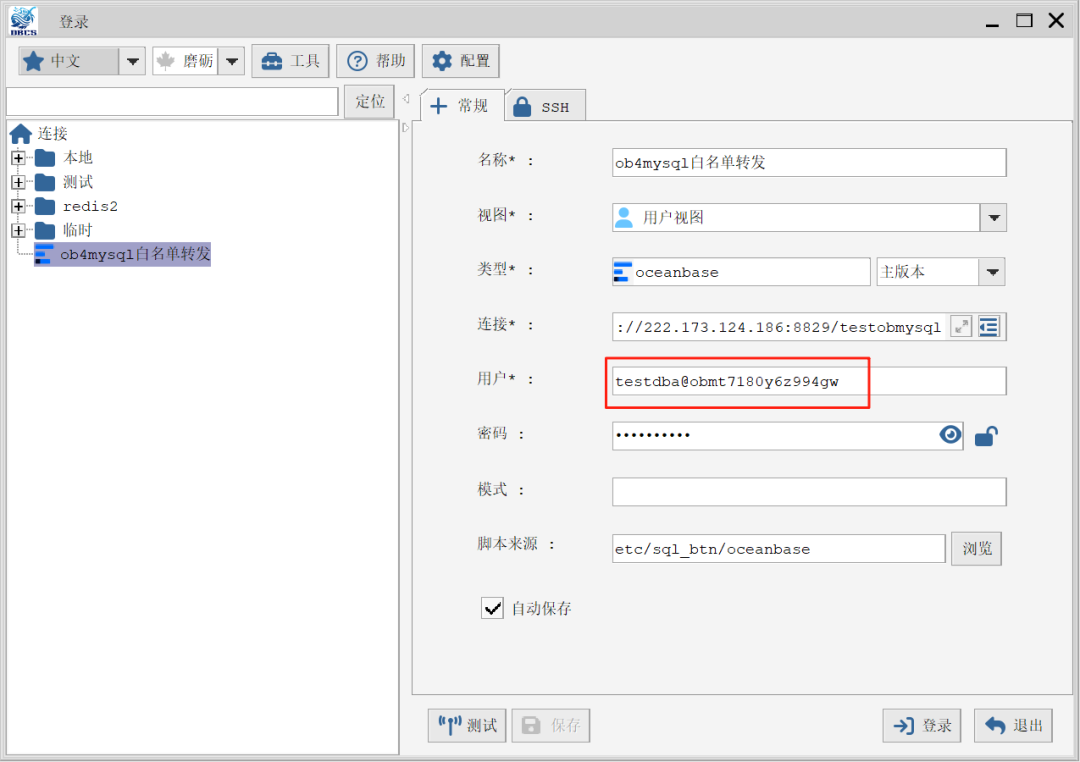Screen dimensions: 1080x762
Task: Click the 用户 username input field
Action: click(809, 381)
